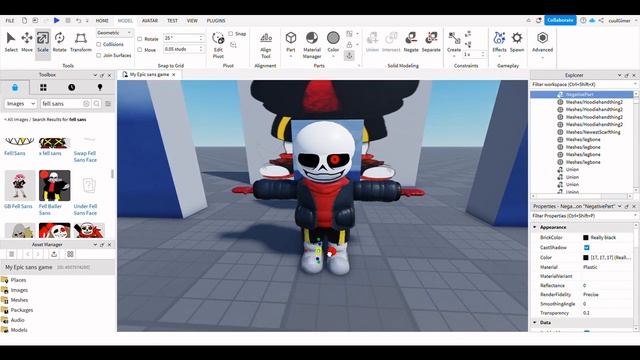Screen dimensions: 640x360
Task: Open the constraint scale 1x stepper
Action: tap(483, 54)
